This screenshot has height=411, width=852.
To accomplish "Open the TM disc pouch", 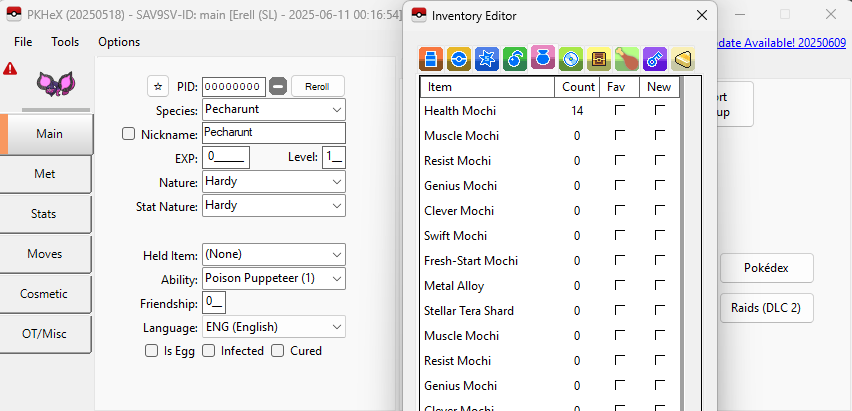I will (x=571, y=59).
